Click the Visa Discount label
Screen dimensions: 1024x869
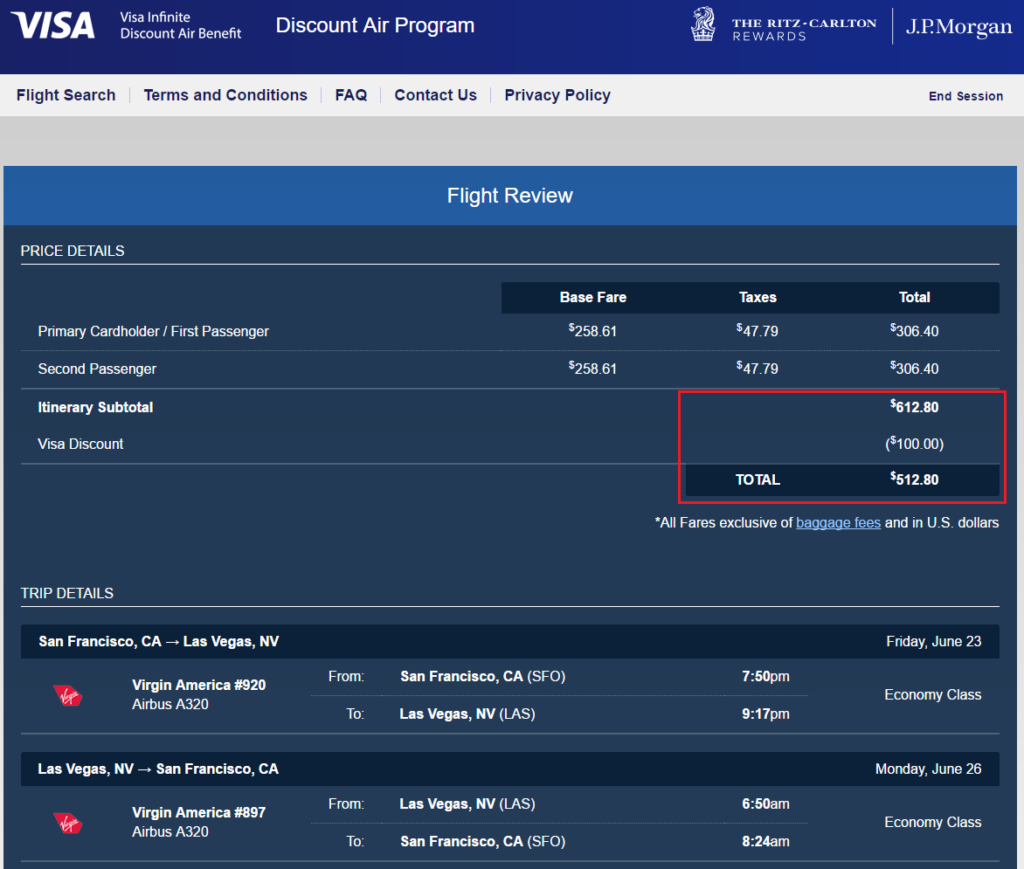(x=80, y=444)
